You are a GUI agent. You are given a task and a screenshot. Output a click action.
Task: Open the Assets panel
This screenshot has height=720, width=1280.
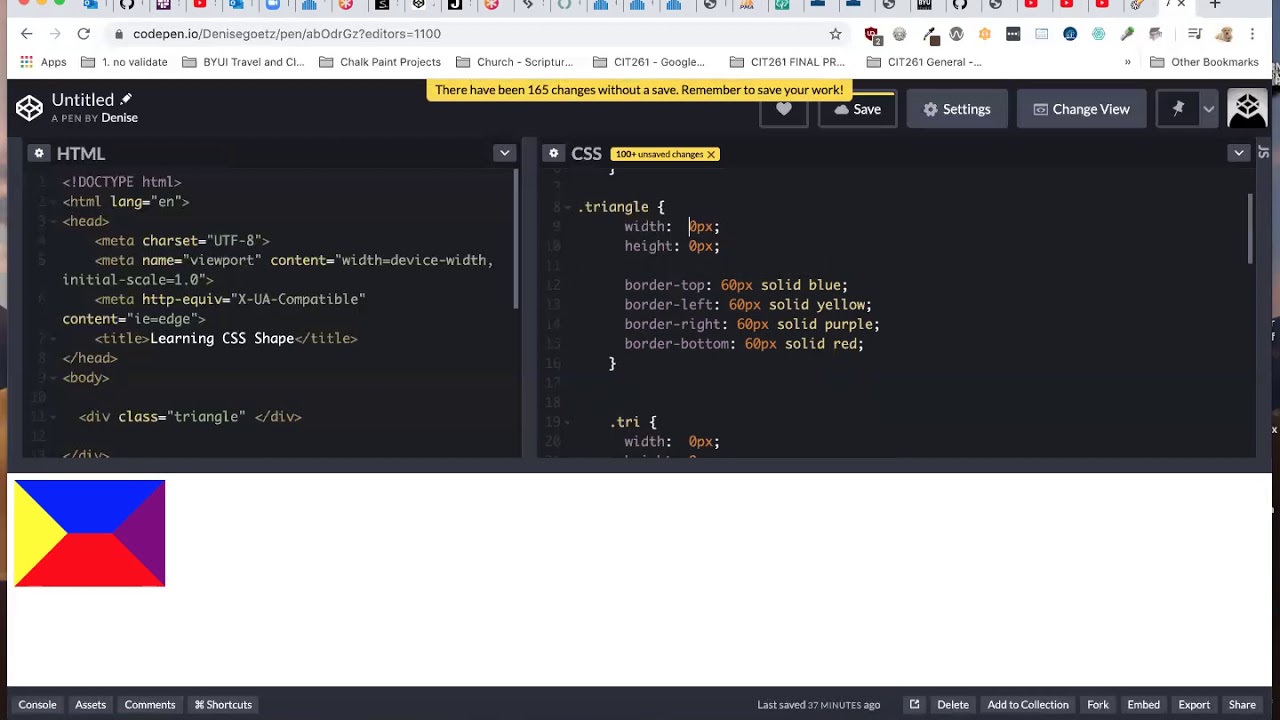coord(90,704)
